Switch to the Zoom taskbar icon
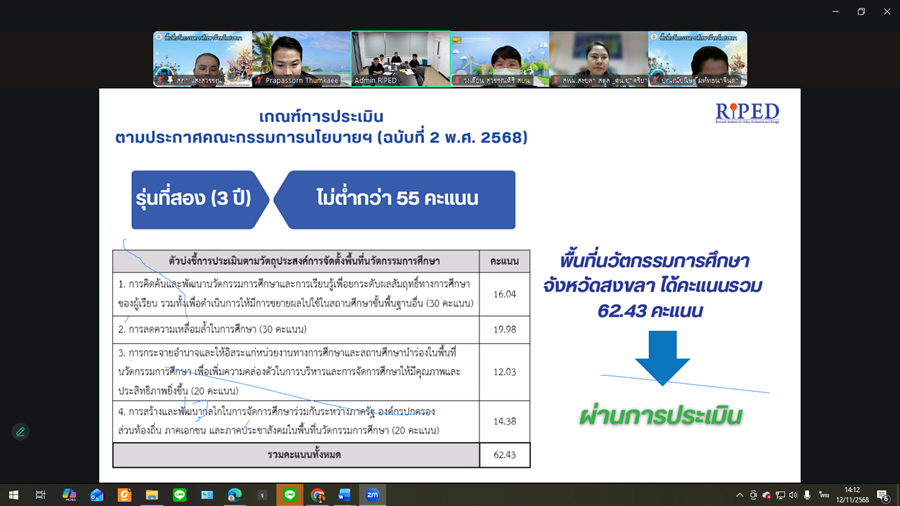Image resolution: width=900 pixels, height=506 pixels. coord(373,495)
